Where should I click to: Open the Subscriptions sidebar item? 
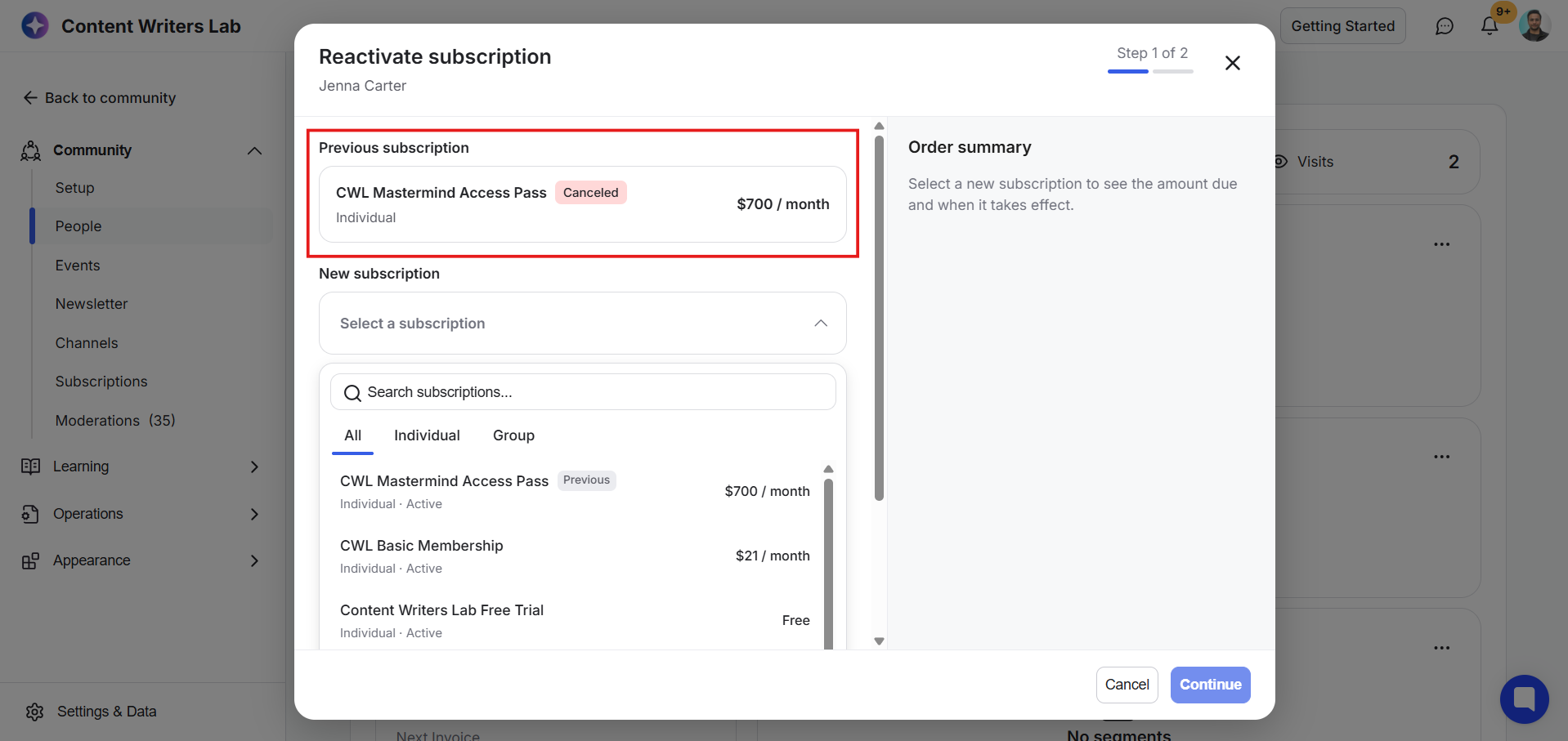[101, 382]
